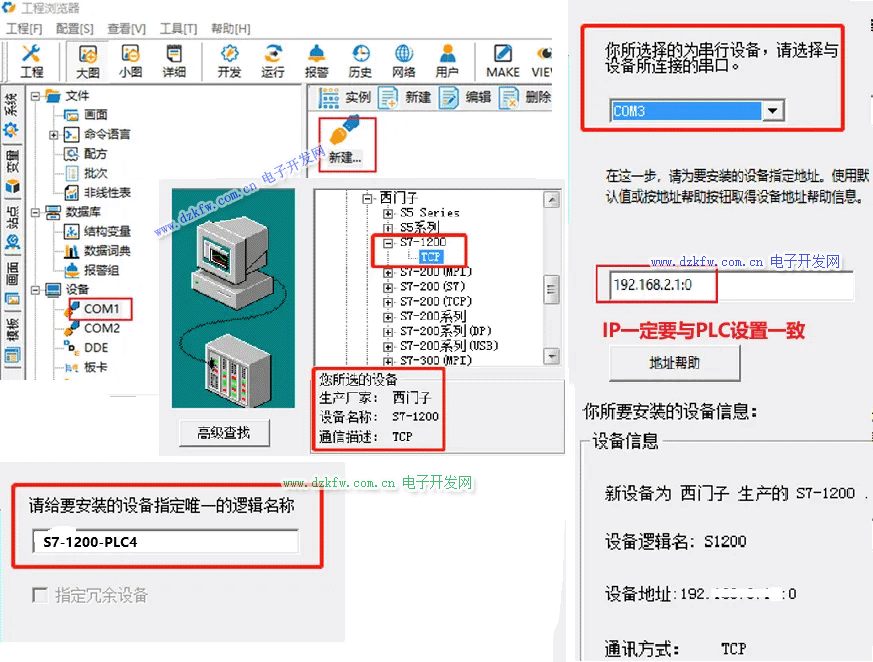Collapse the S7-1200 node
This screenshot has width=873, height=662.
[388, 243]
